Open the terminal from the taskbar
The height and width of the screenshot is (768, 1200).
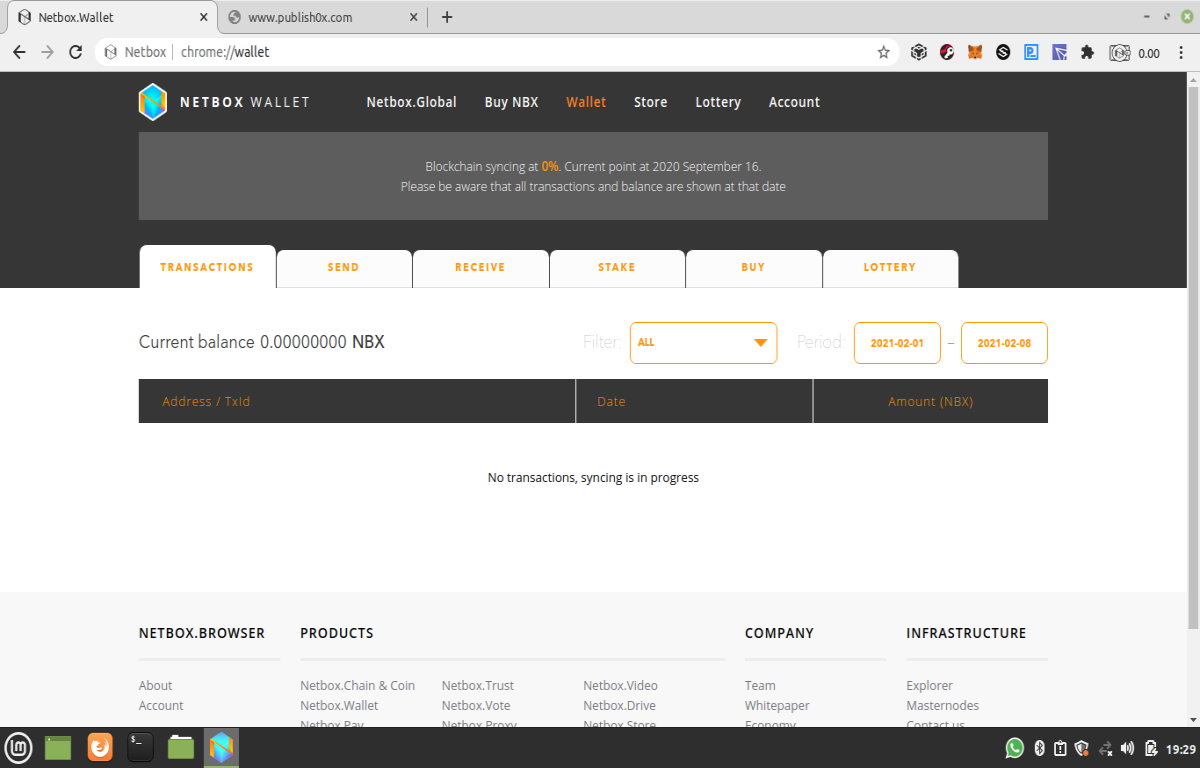[x=140, y=747]
